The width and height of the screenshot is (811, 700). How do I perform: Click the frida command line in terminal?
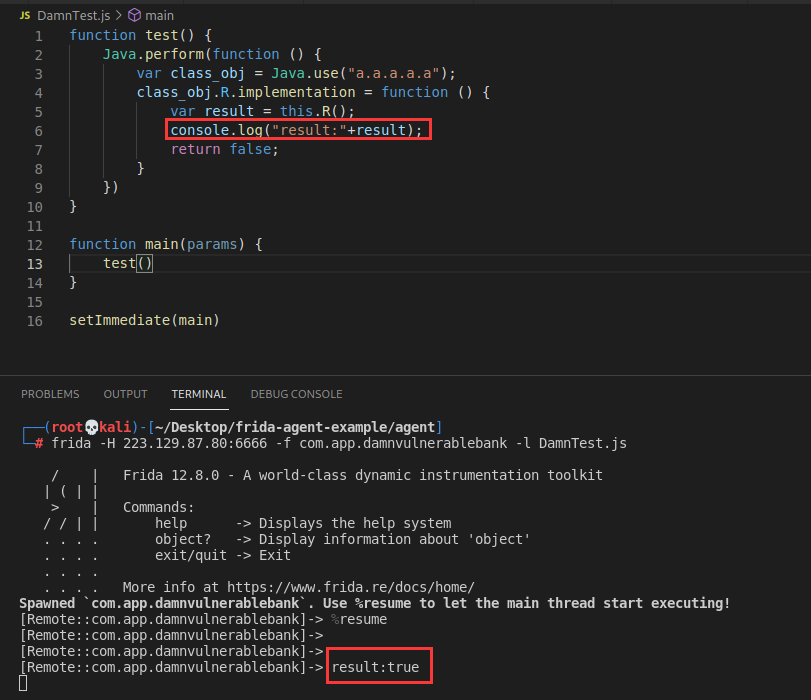pos(339,443)
